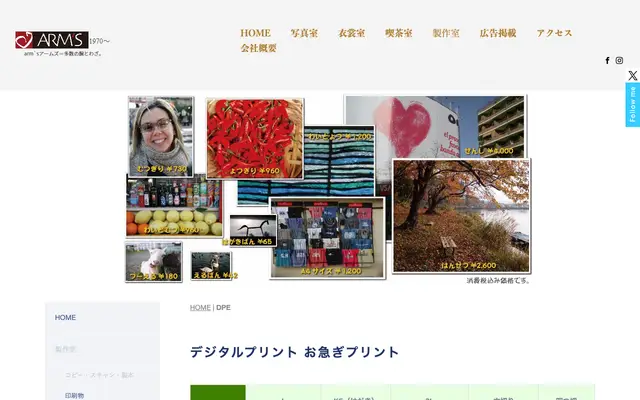The image size is (640, 400).
Task: Open the 衣裳室 menu item
Action: click(x=351, y=33)
